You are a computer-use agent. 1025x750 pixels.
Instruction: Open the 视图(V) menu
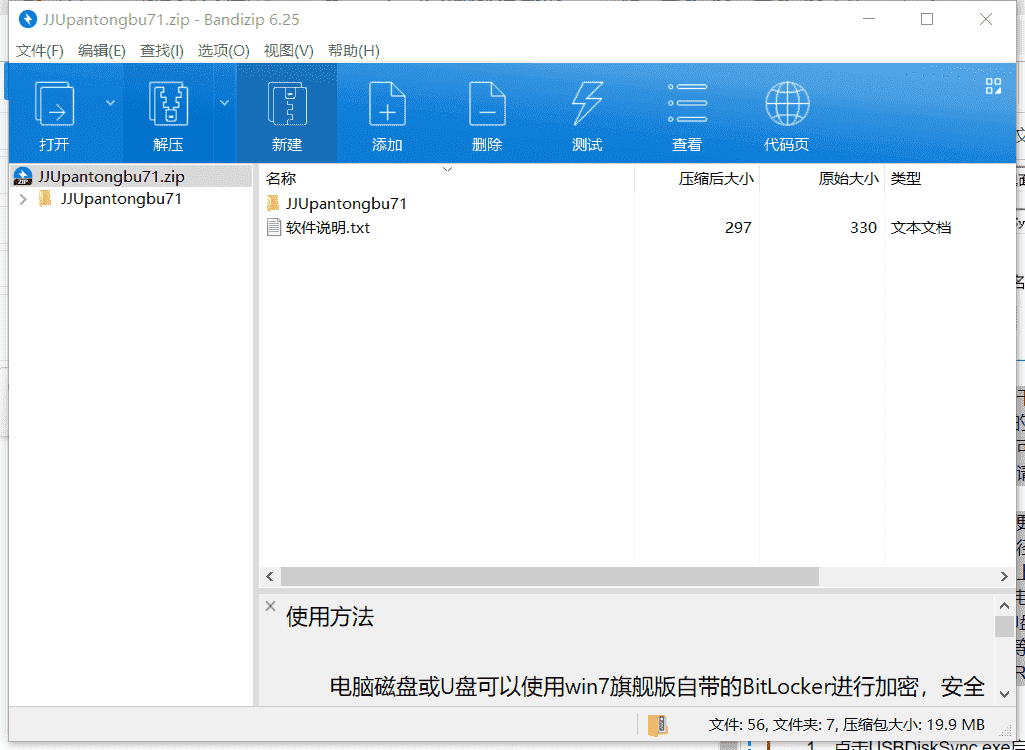(x=288, y=51)
